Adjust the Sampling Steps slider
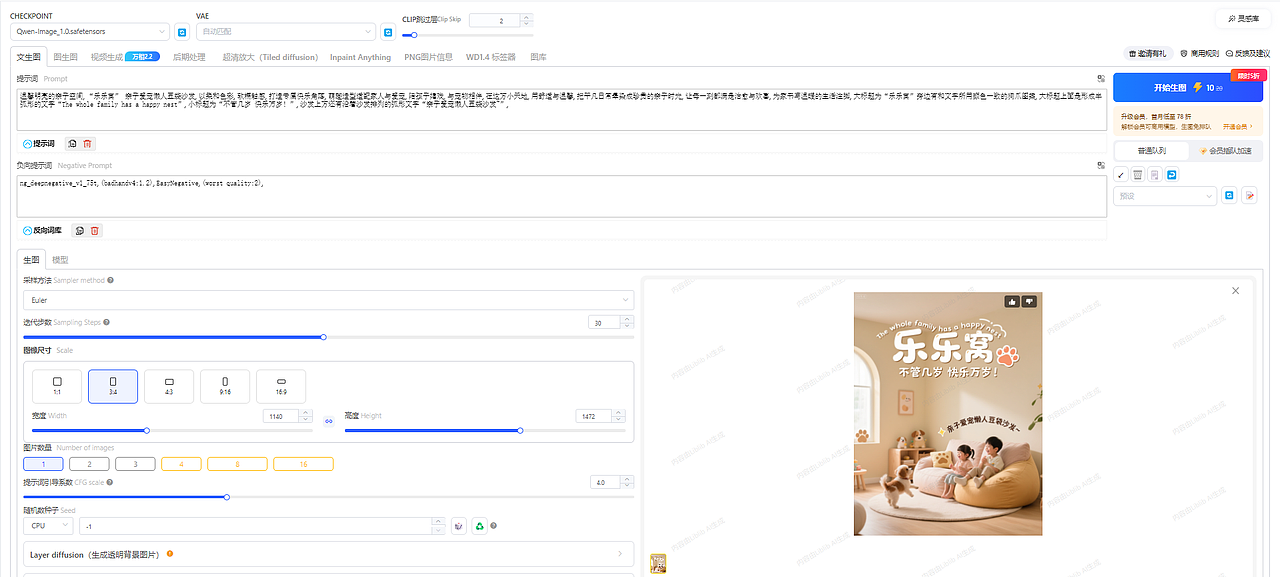Image resolution: width=1280 pixels, height=577 pixels. point(323,337)
